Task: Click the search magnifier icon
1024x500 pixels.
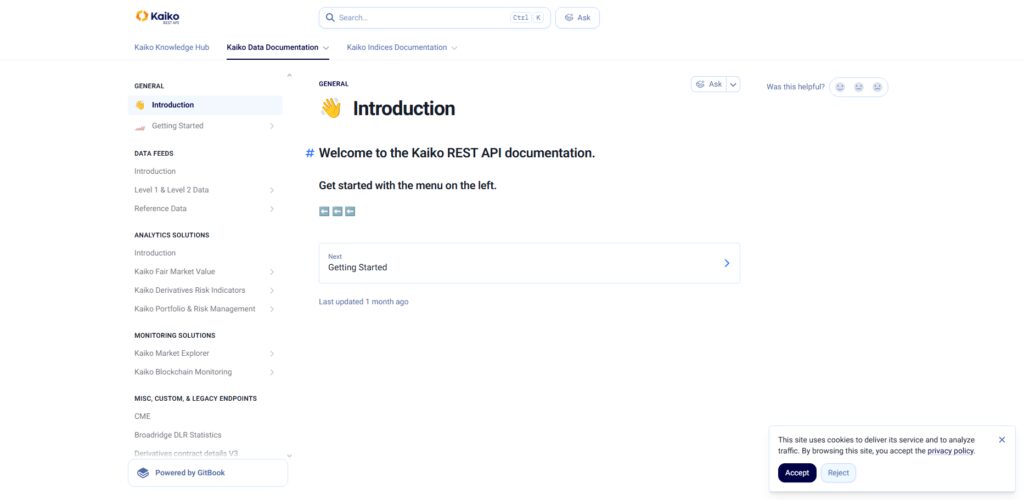Action: tap(330, 18)
